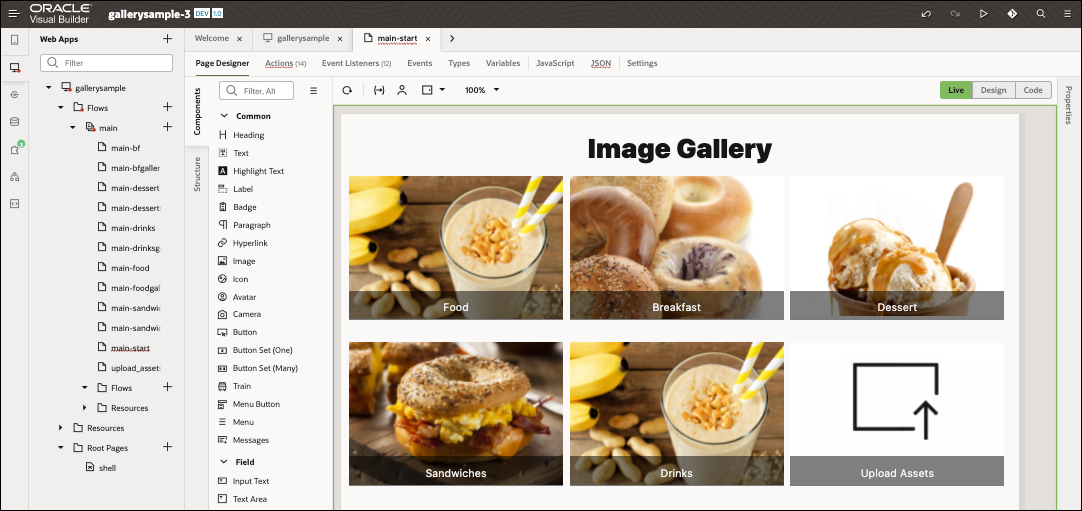
Task: Open the JavaScript tab
Action: pos(555,63)
